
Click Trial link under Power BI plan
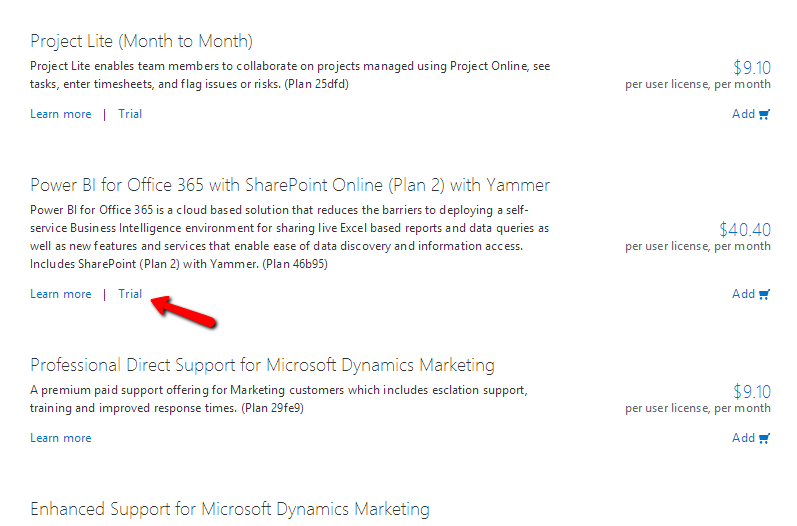click(x=130, y=294)
